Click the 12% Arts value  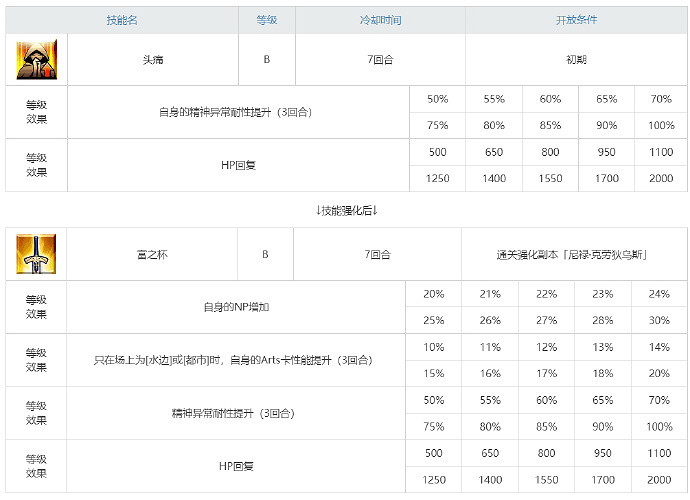pos(547,347)
